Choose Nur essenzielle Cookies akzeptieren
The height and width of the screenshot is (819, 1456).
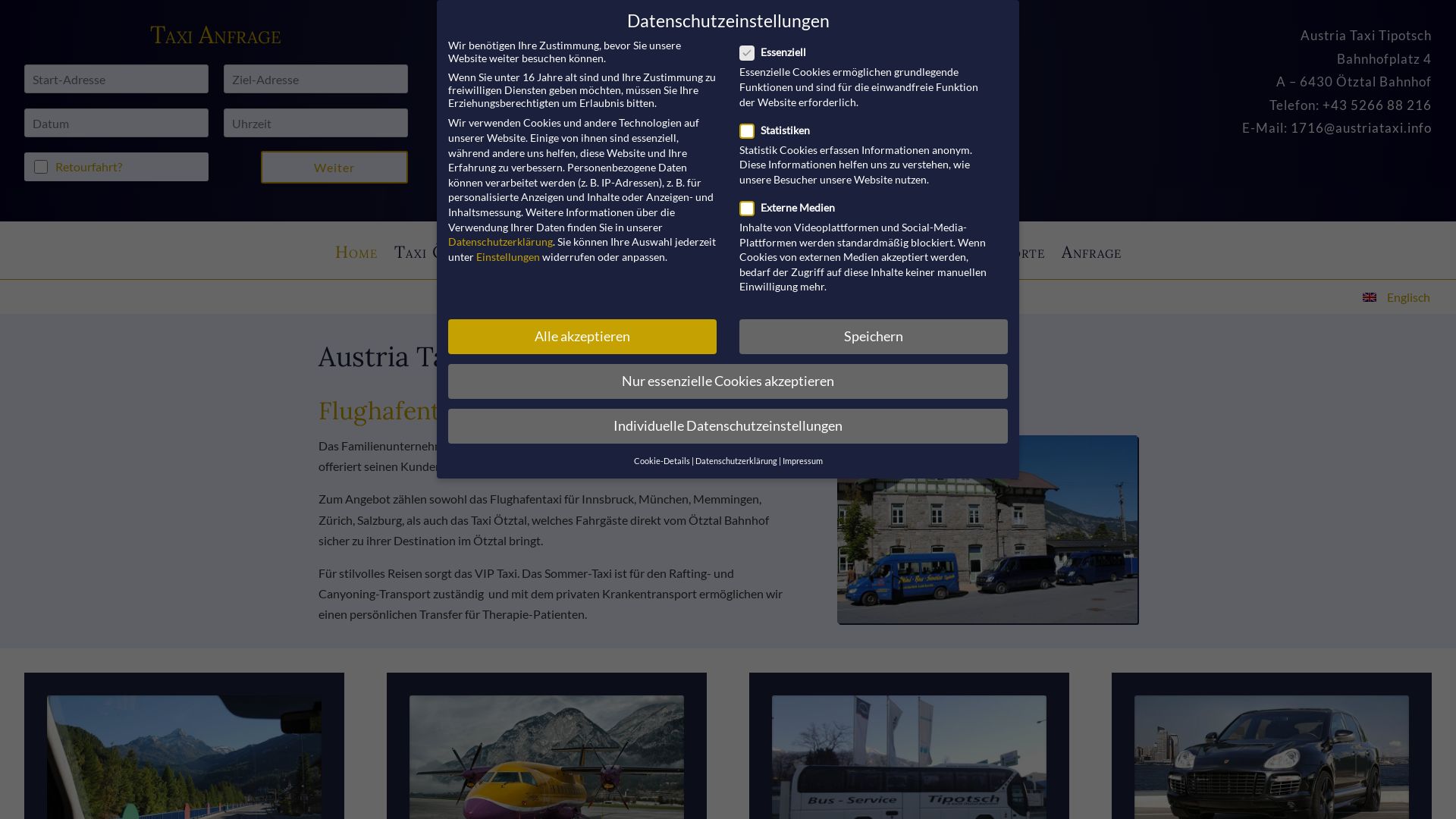[727, 381]
